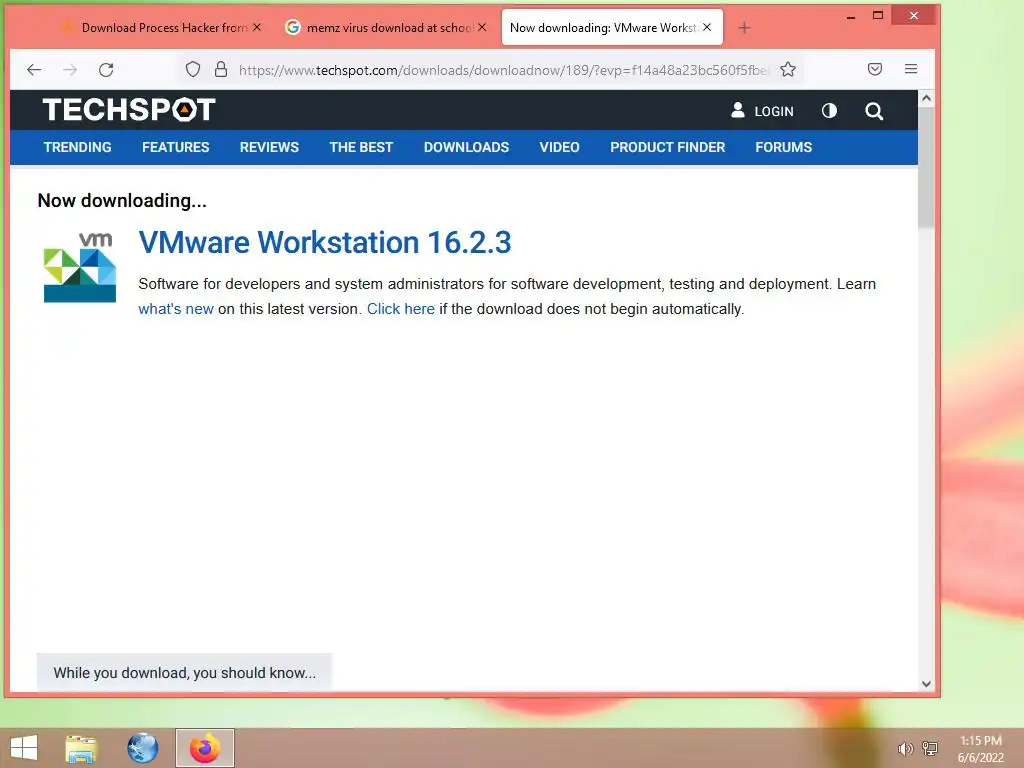Click the browser forward arrow

[x=70, y=70]
